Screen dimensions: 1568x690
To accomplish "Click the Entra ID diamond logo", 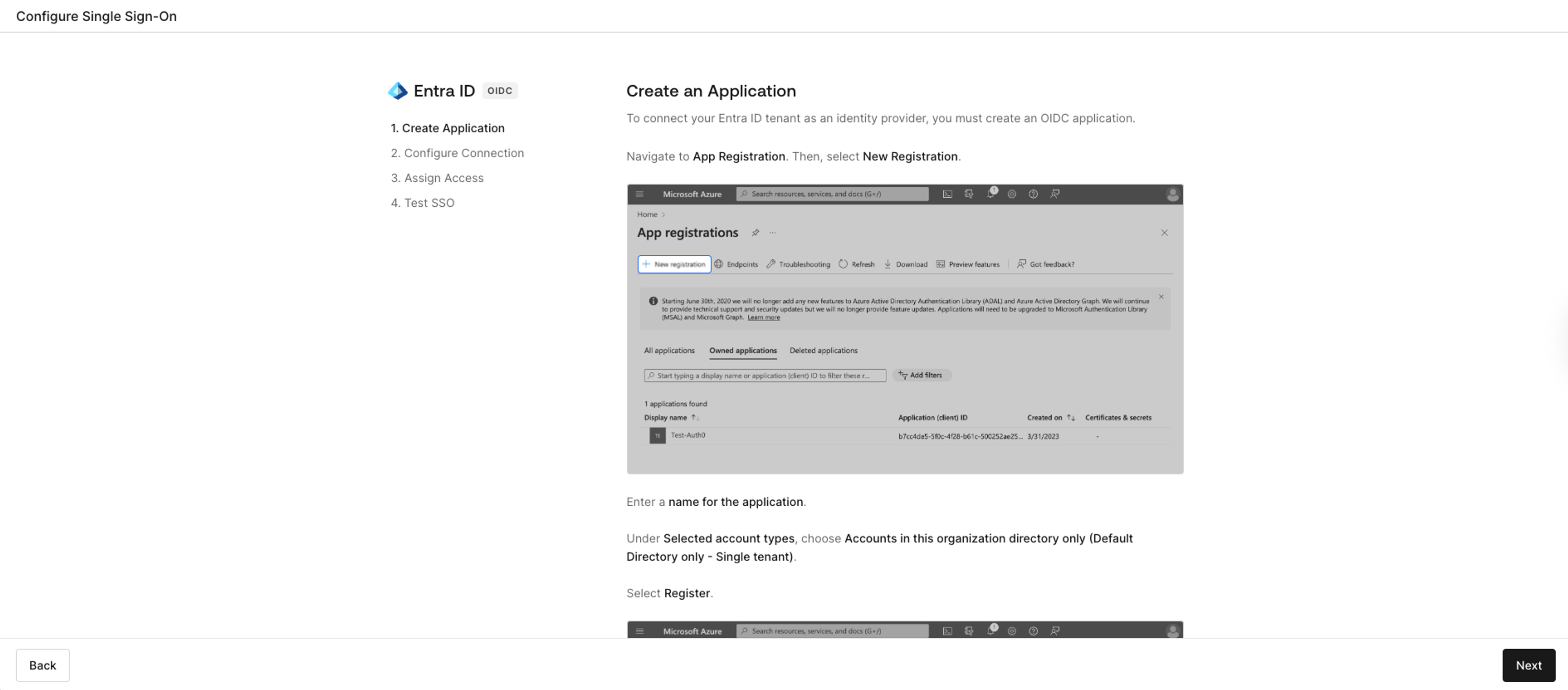I will [397, 91].
